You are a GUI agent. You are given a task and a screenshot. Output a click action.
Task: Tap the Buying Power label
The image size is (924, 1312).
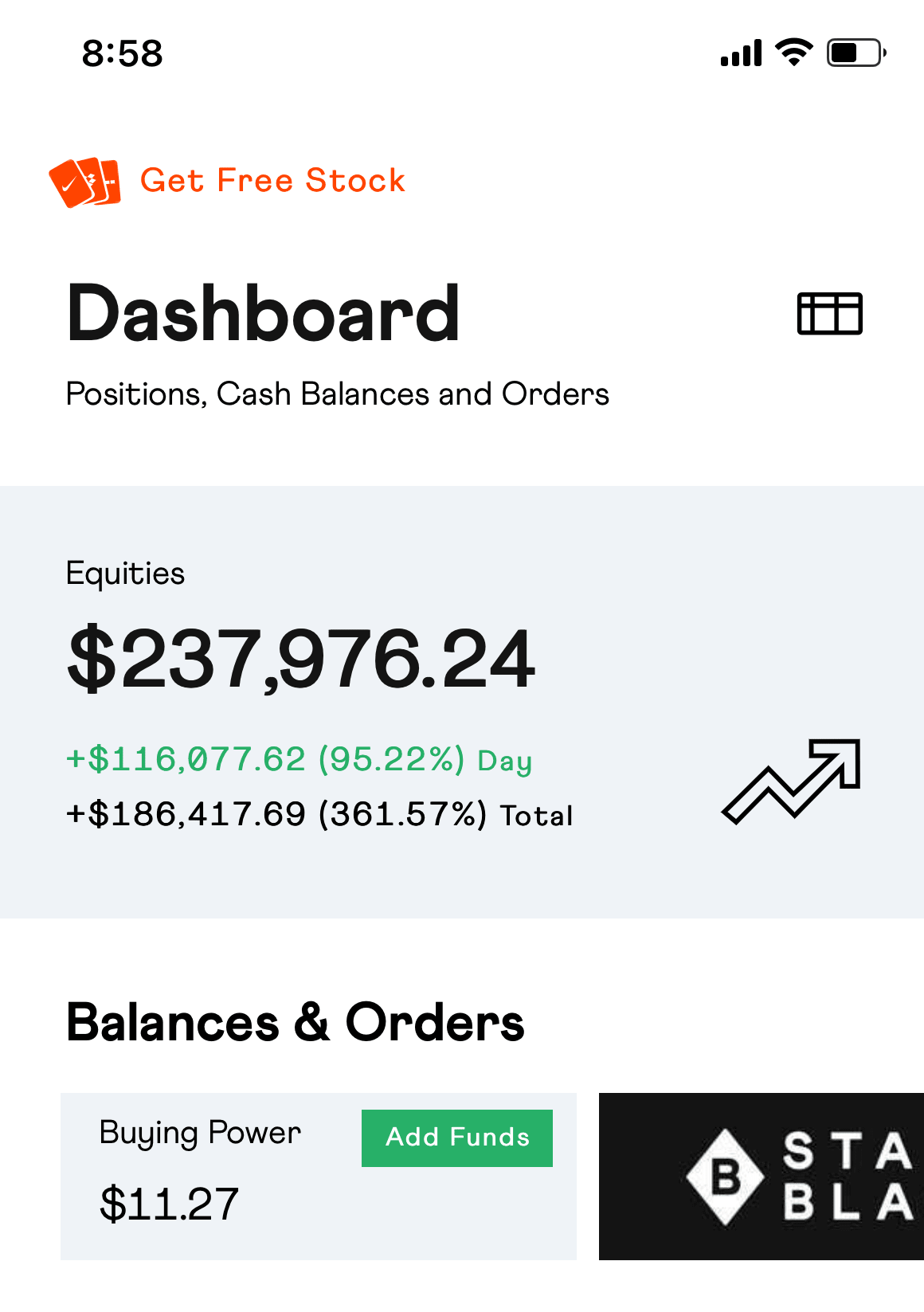click(x=200, y=1134)
